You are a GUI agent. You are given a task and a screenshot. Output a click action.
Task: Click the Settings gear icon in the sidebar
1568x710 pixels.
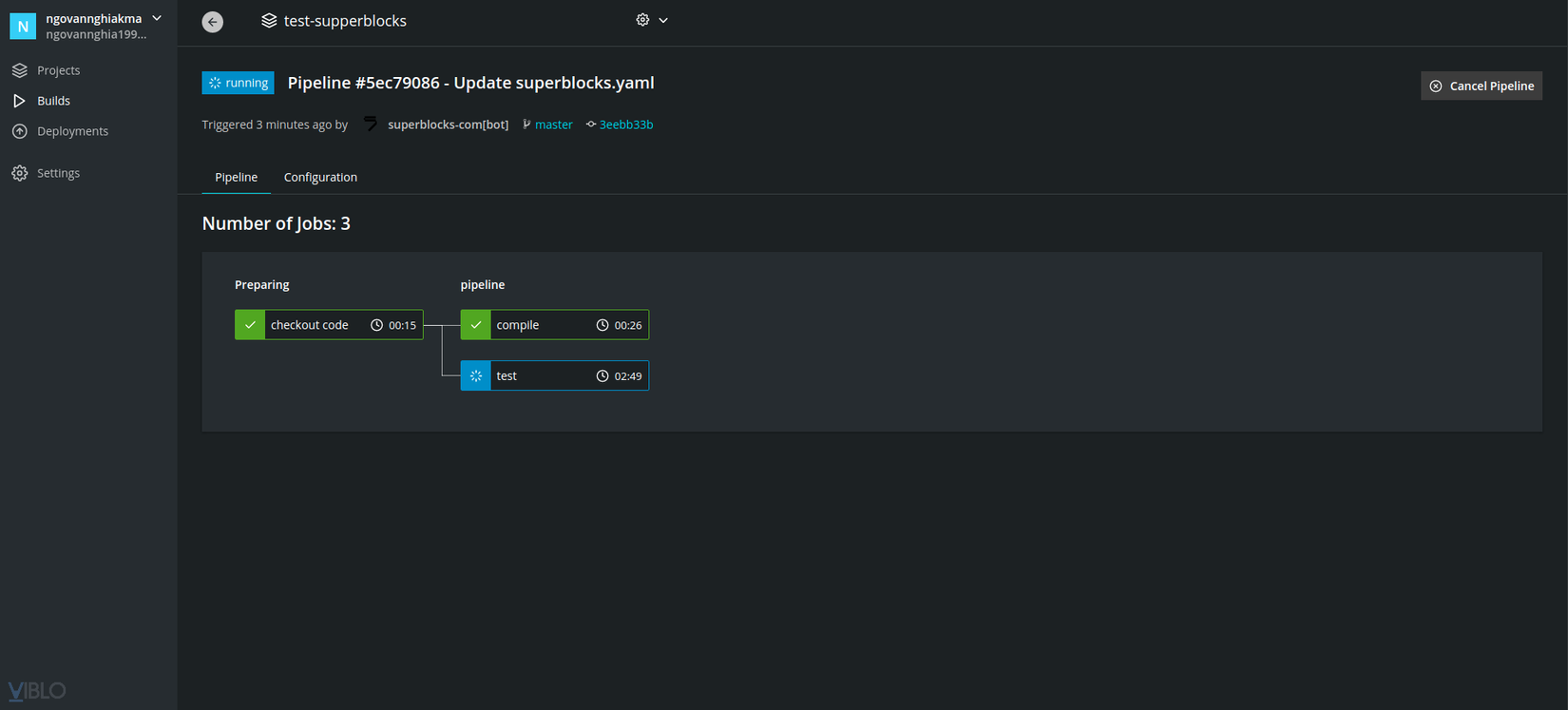pos(19,173)
